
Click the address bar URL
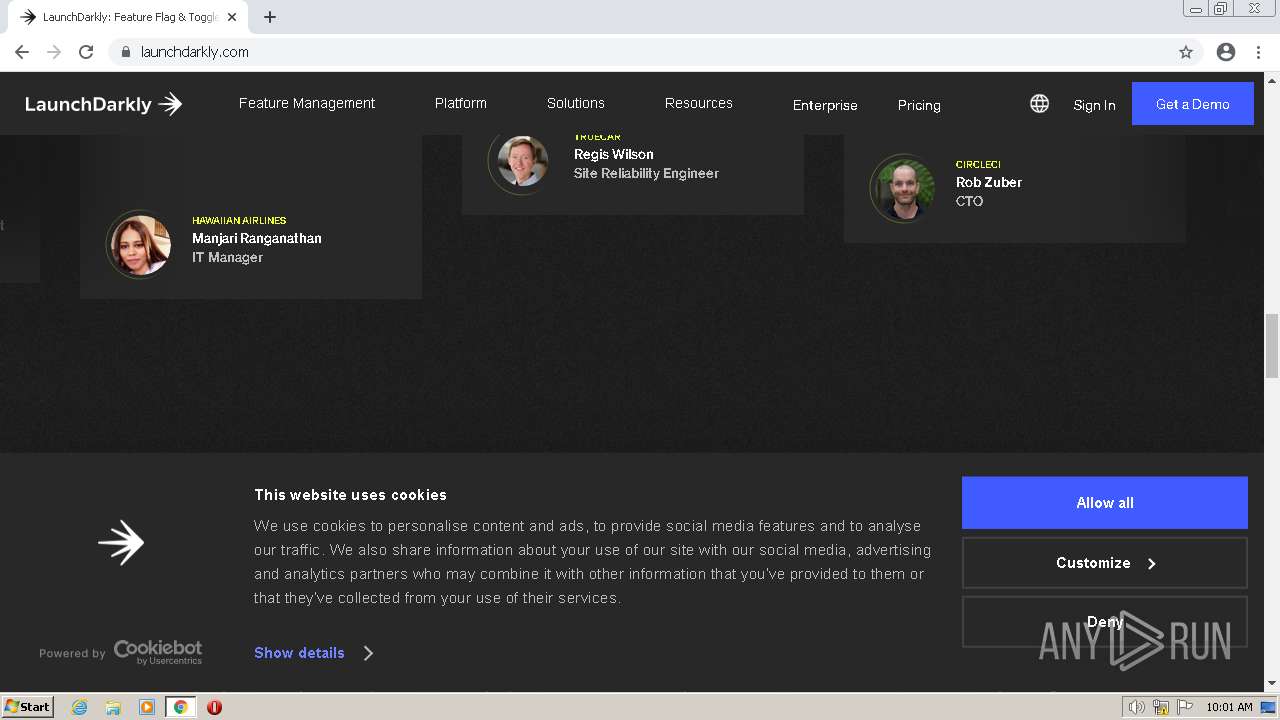click(x=195, y=52)
